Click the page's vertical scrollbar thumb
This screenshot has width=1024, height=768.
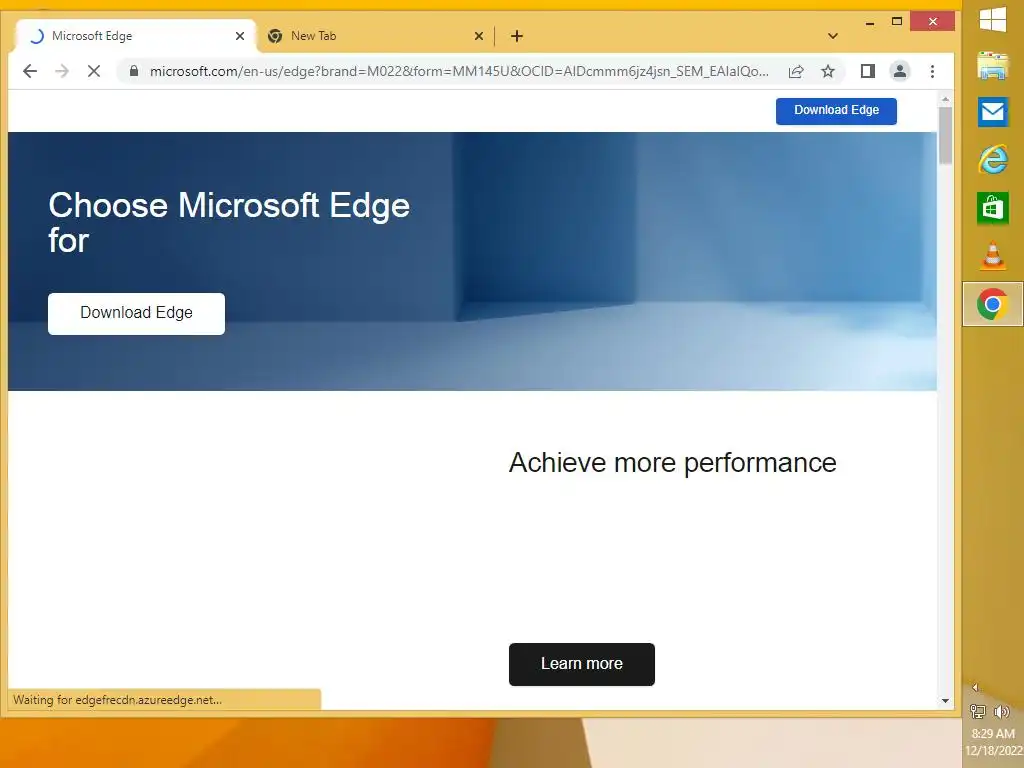pos(945,135)
